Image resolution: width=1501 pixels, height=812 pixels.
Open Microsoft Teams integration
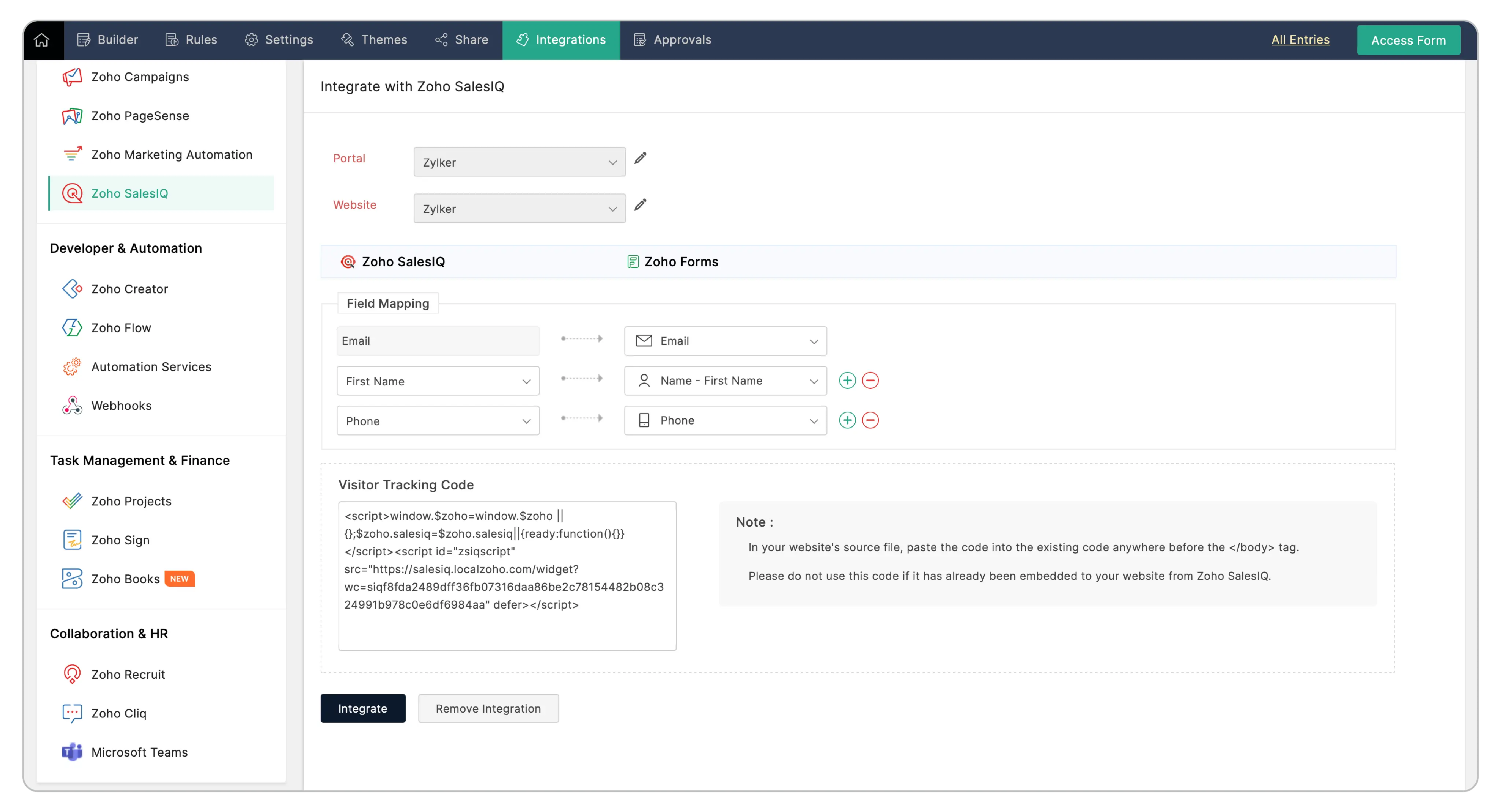click(x=139, y=752)
